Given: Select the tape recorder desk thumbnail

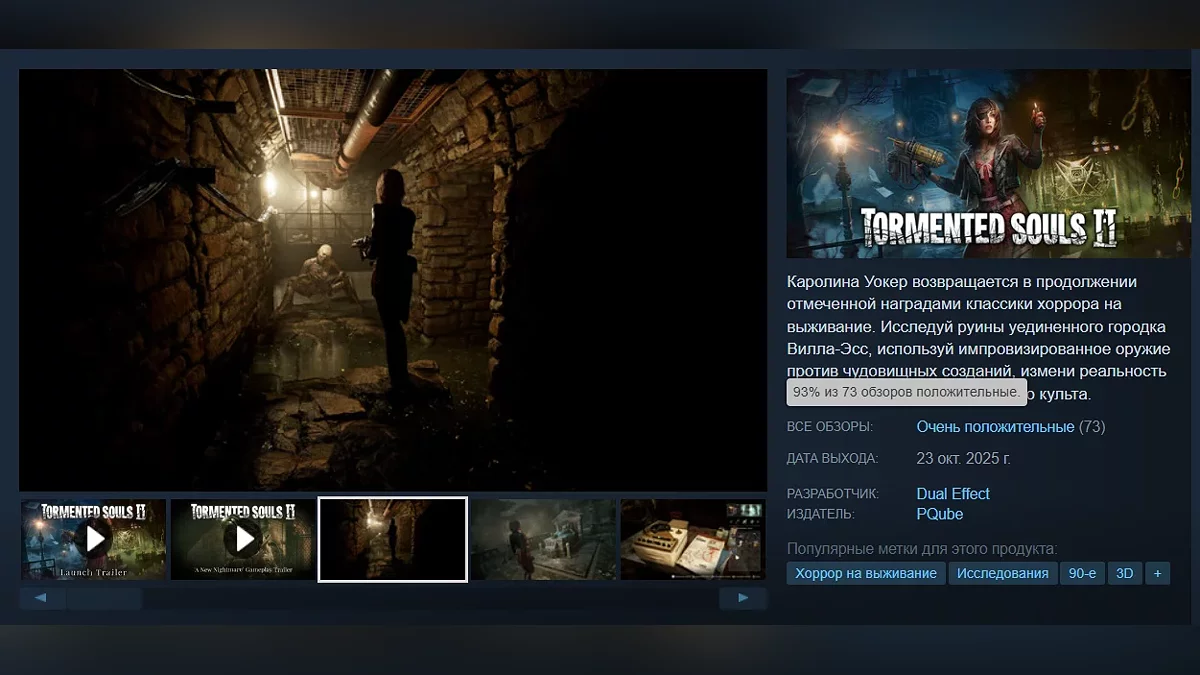Looking at the screenshot, I should 692,539.
